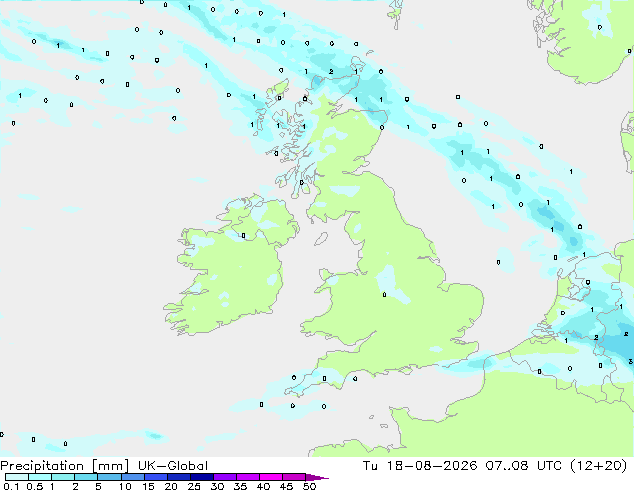
Task: Select the "5" legend scale label
Action: point(98,486)
